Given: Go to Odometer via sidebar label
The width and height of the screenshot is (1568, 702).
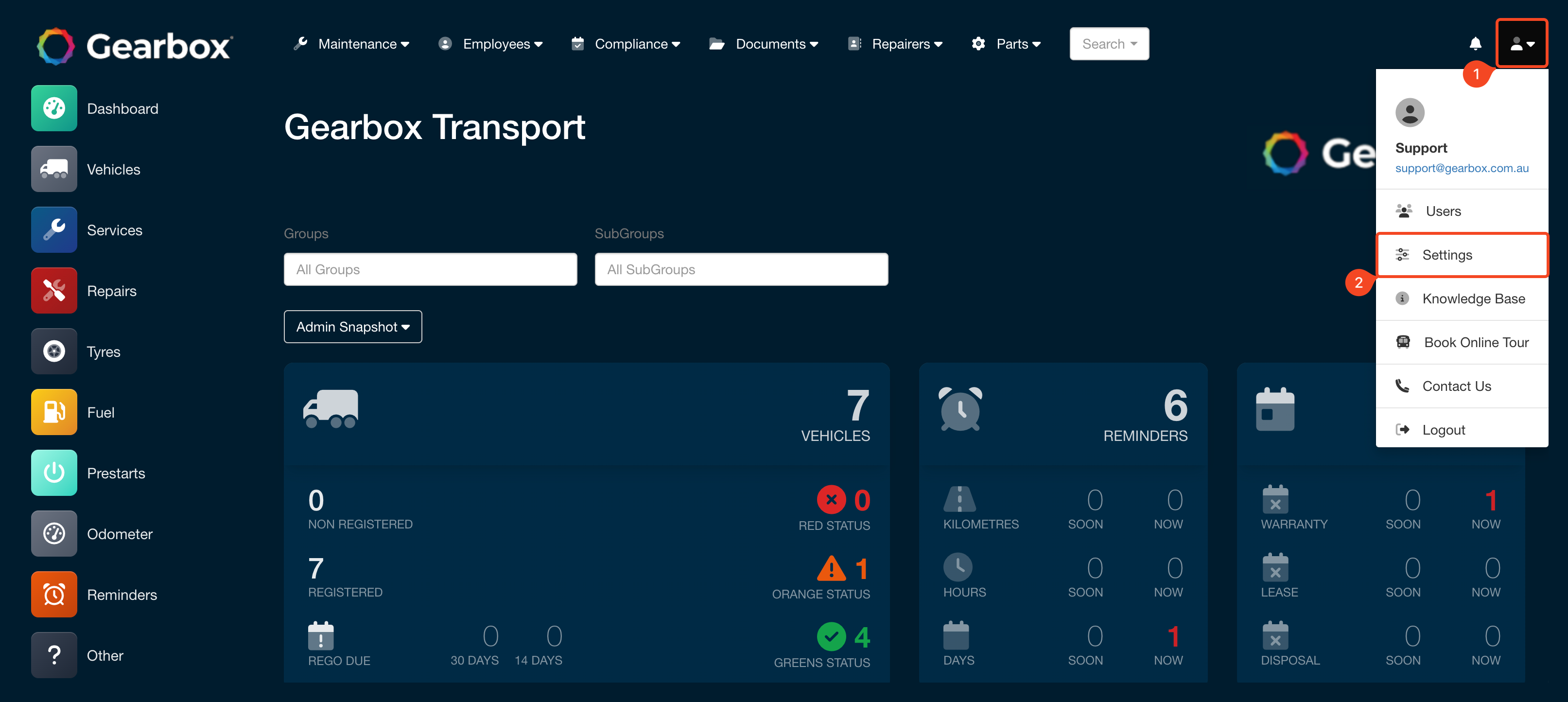Looking at the screenshot, I should click(x=119, y=534).
